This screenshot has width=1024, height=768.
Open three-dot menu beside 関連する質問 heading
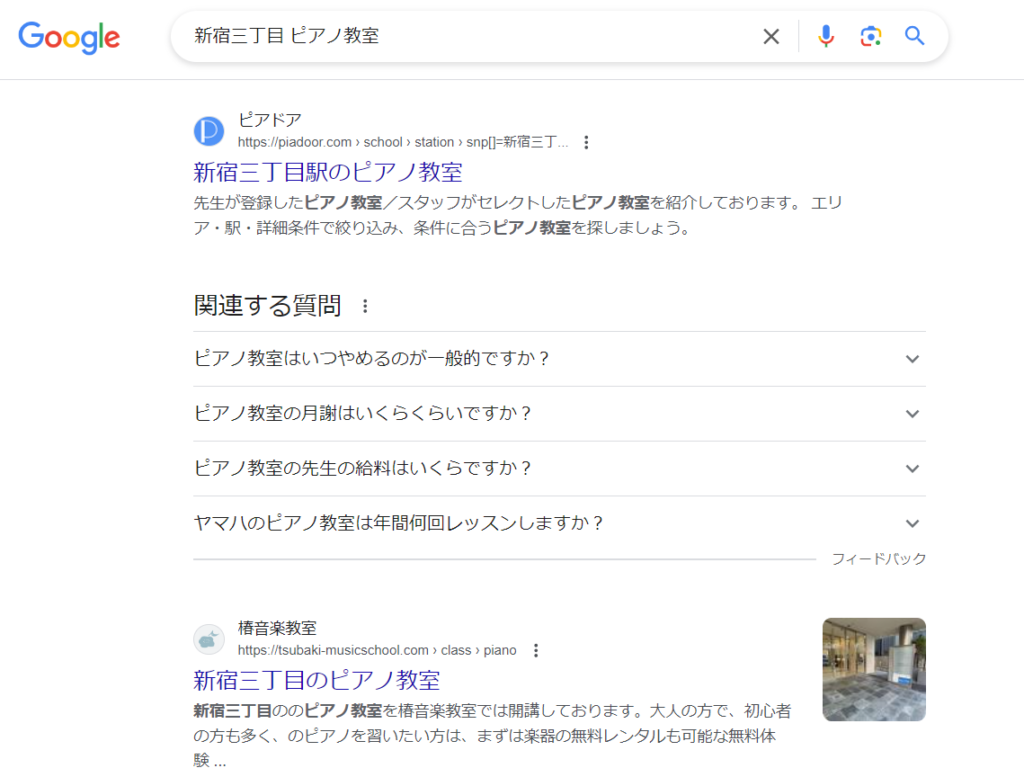[x=365, y=306]
